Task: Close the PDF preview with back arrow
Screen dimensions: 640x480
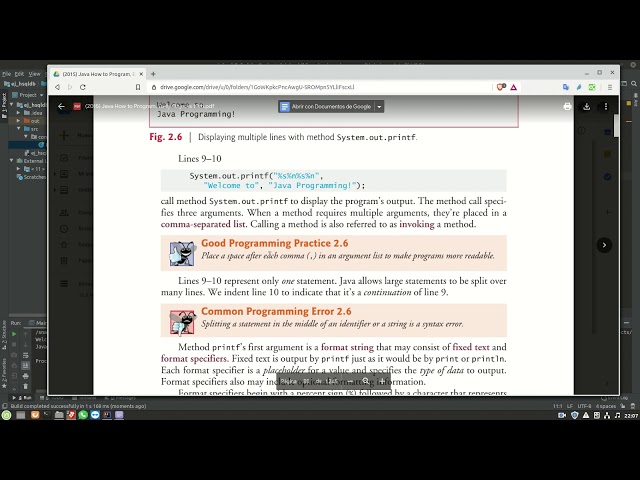Action: tap(61, 107)
